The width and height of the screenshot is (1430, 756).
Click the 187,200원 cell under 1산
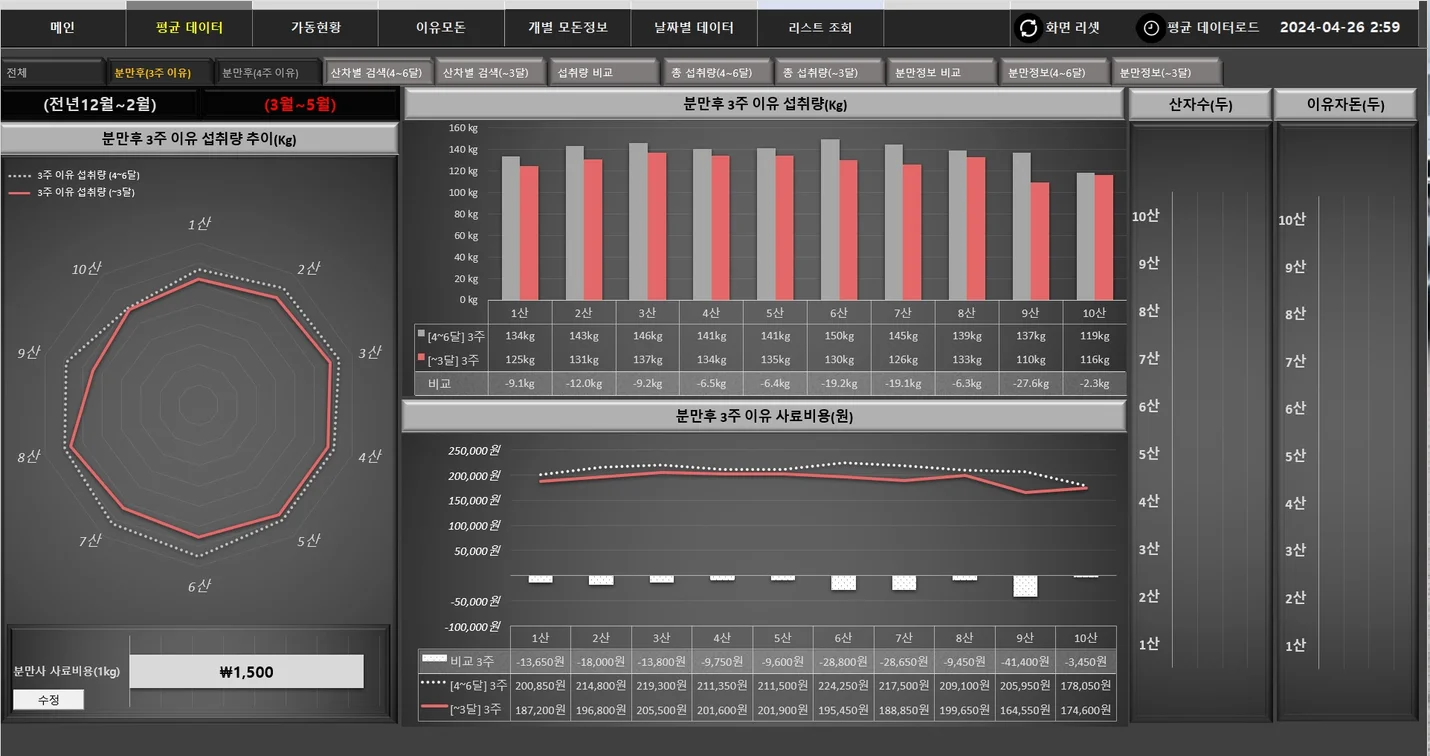(x=540, y=710)
